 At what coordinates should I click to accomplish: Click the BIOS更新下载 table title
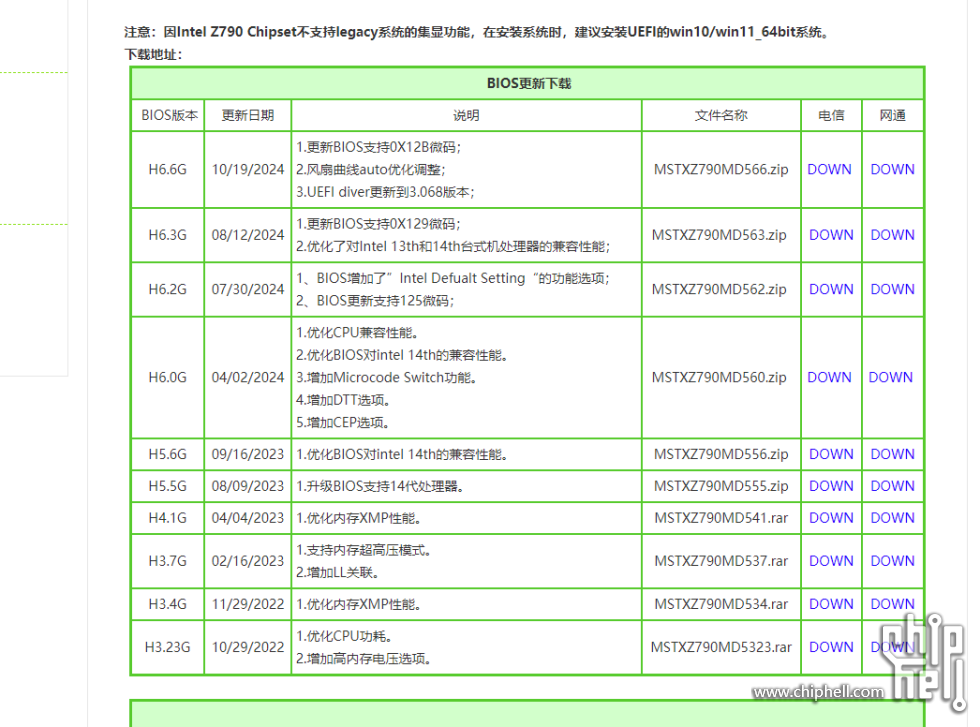point(528,84)
